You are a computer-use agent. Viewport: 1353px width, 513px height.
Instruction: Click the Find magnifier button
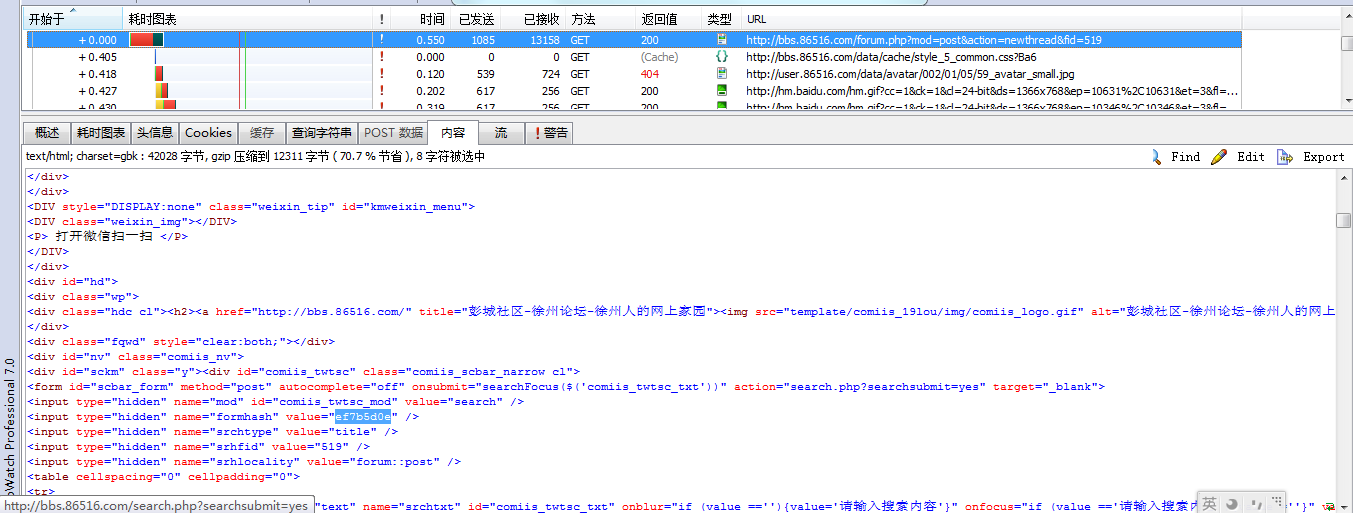(x=1174, y=157)
